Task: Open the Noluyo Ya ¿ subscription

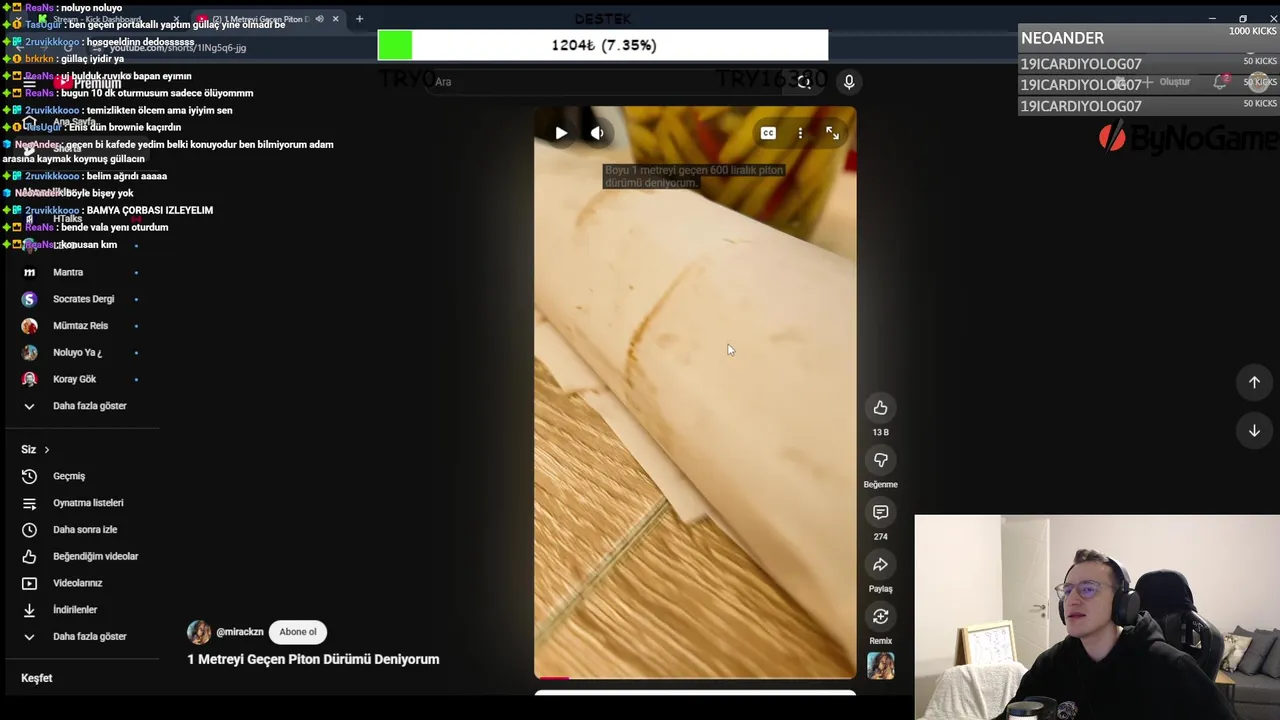Action: (x=80, y=352)
